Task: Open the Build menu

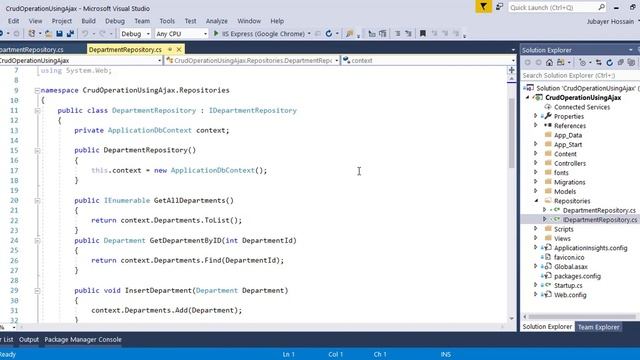Action: 88,21
